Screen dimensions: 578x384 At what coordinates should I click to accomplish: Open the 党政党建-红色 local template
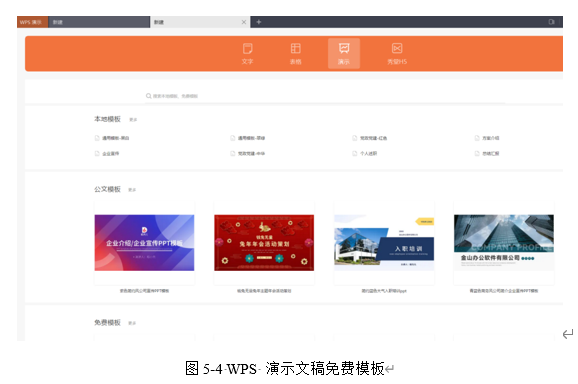(370, 138)
